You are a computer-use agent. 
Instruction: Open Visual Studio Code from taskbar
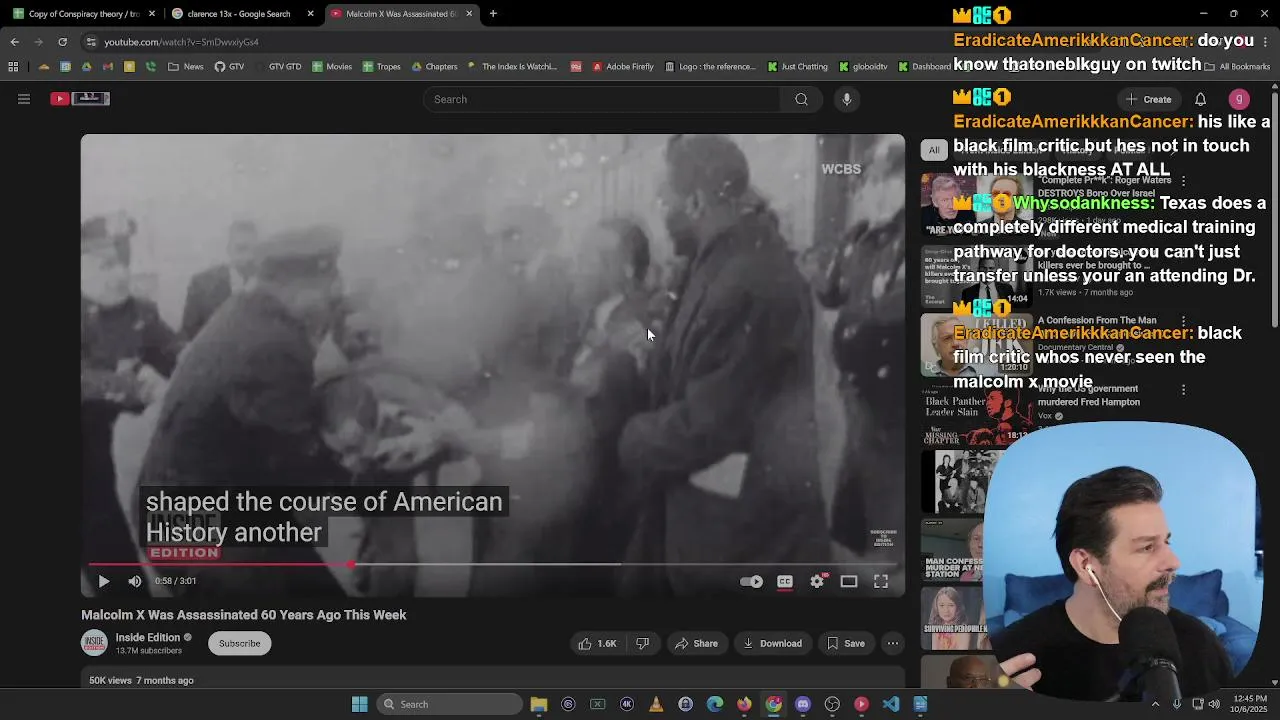[x=891, y=704]
